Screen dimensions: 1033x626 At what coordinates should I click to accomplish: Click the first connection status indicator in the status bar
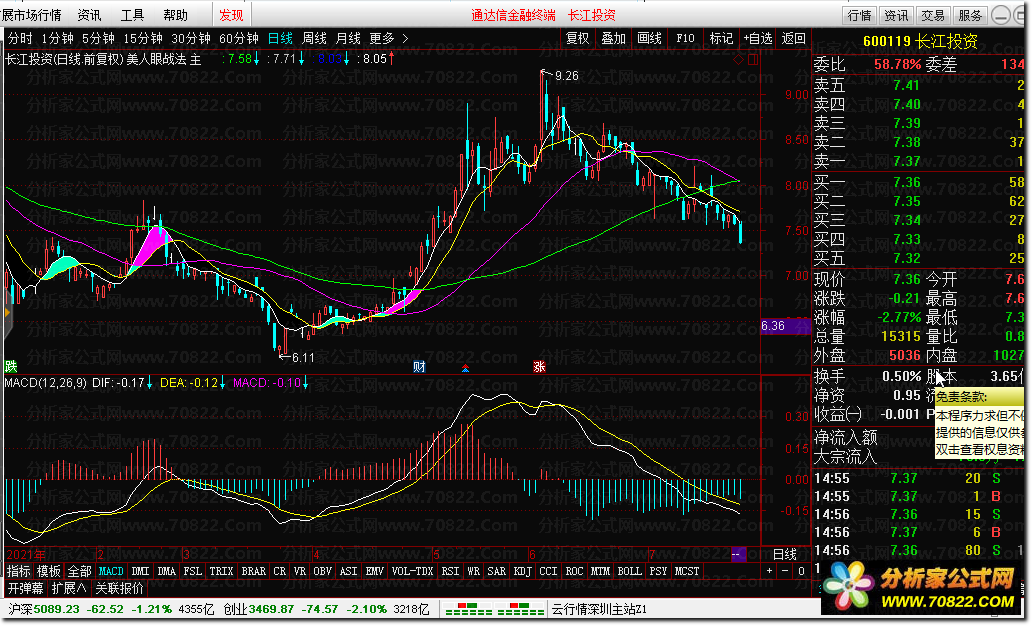468,609
